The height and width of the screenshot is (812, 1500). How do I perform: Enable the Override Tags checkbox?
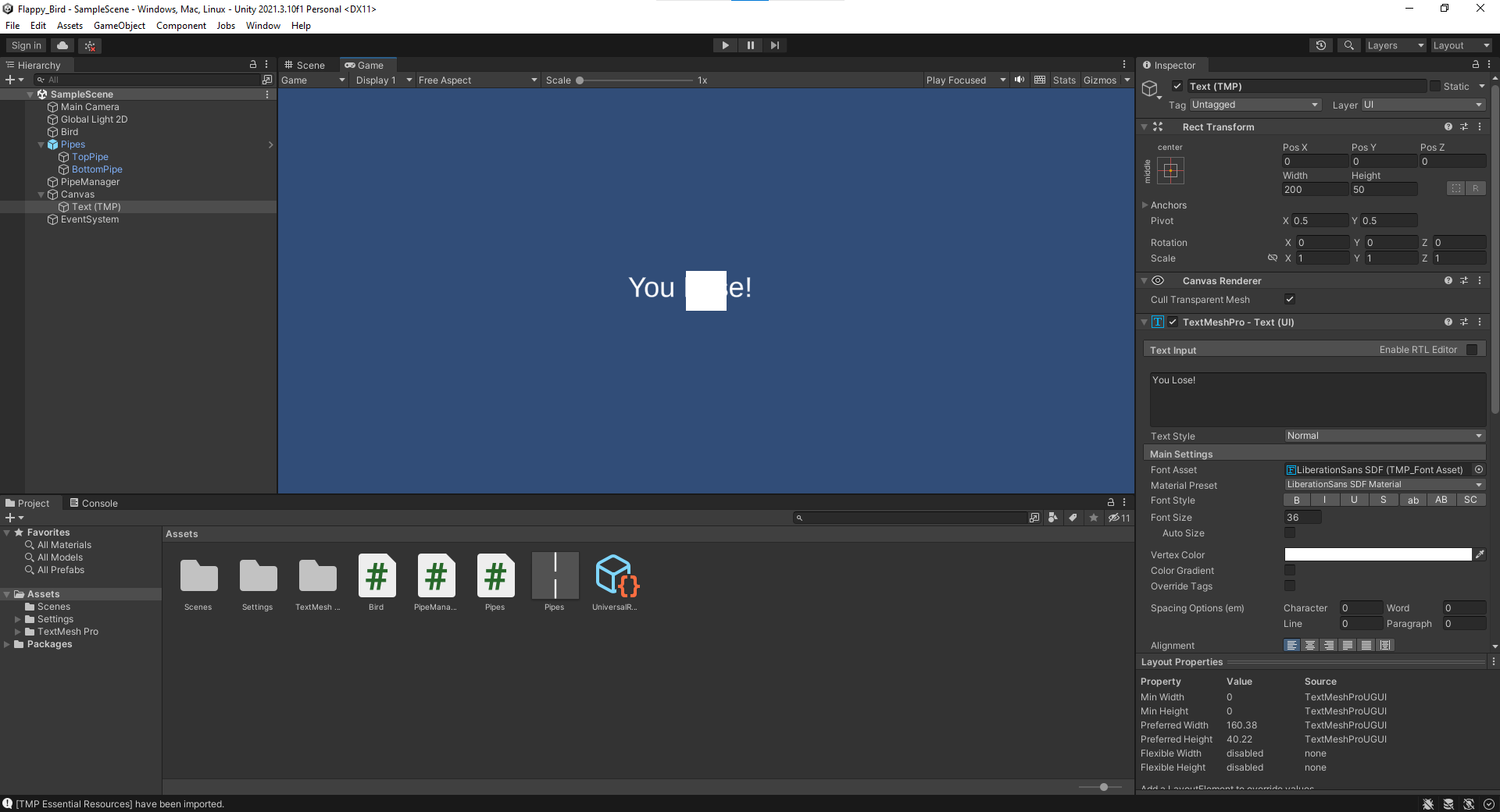pyautogui.click(x=1290, y=586)
